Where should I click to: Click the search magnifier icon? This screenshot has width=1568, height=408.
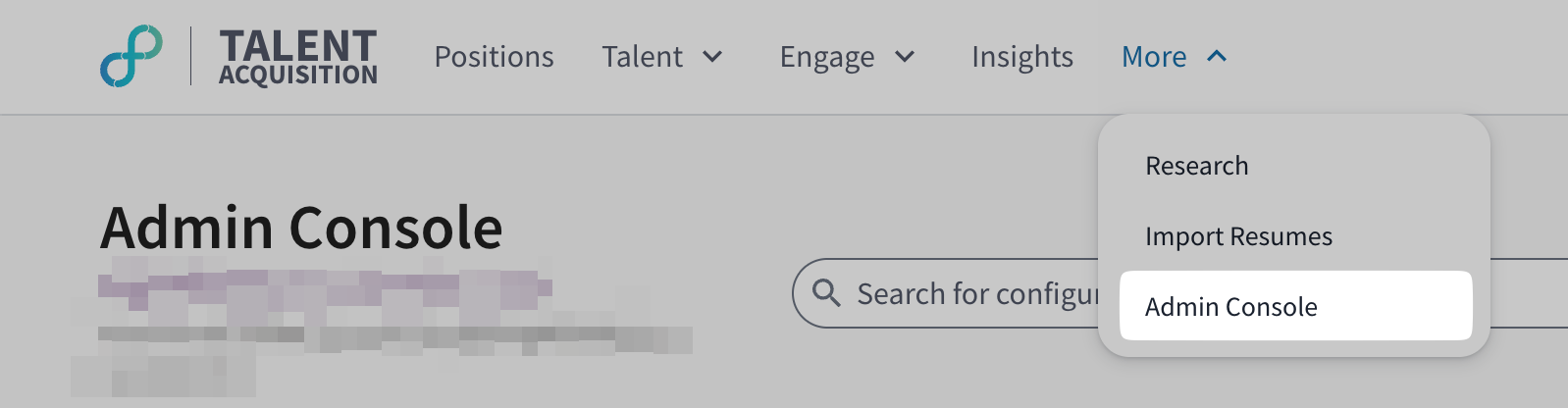coord(826,292)
